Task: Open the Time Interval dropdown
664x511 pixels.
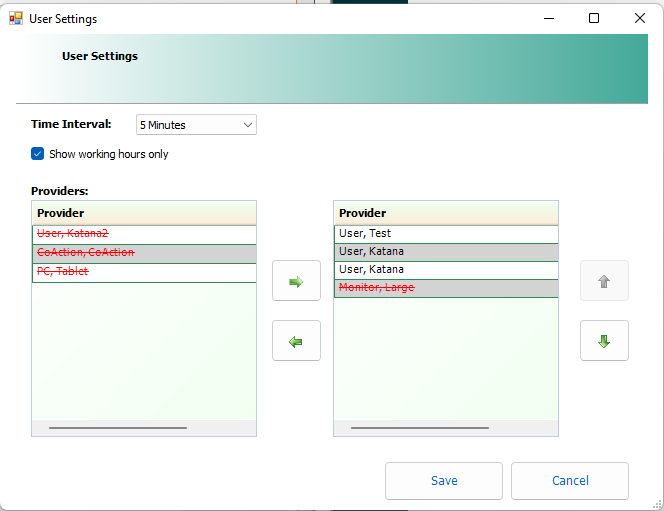Action: click(x=196, y=125)
